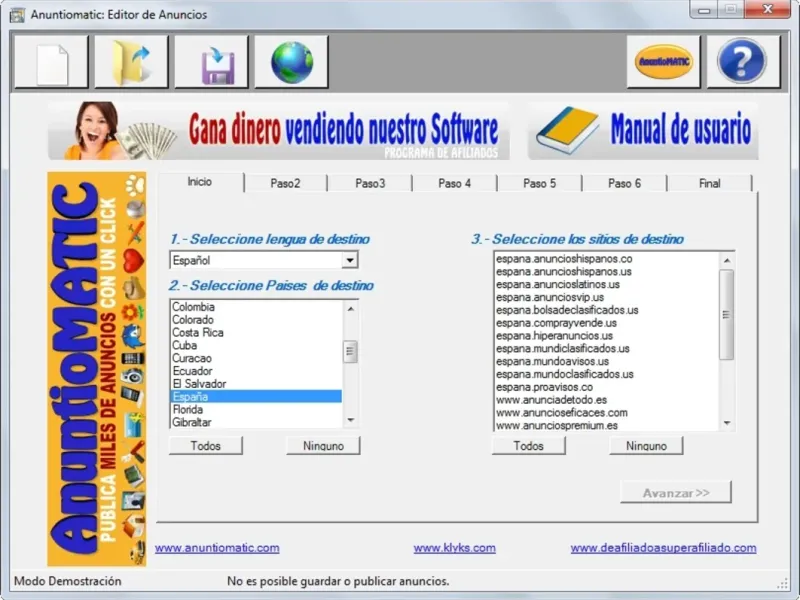Click Ninguno under the countries list
This screenshot has width=800, height=600.
coord(323,445)
